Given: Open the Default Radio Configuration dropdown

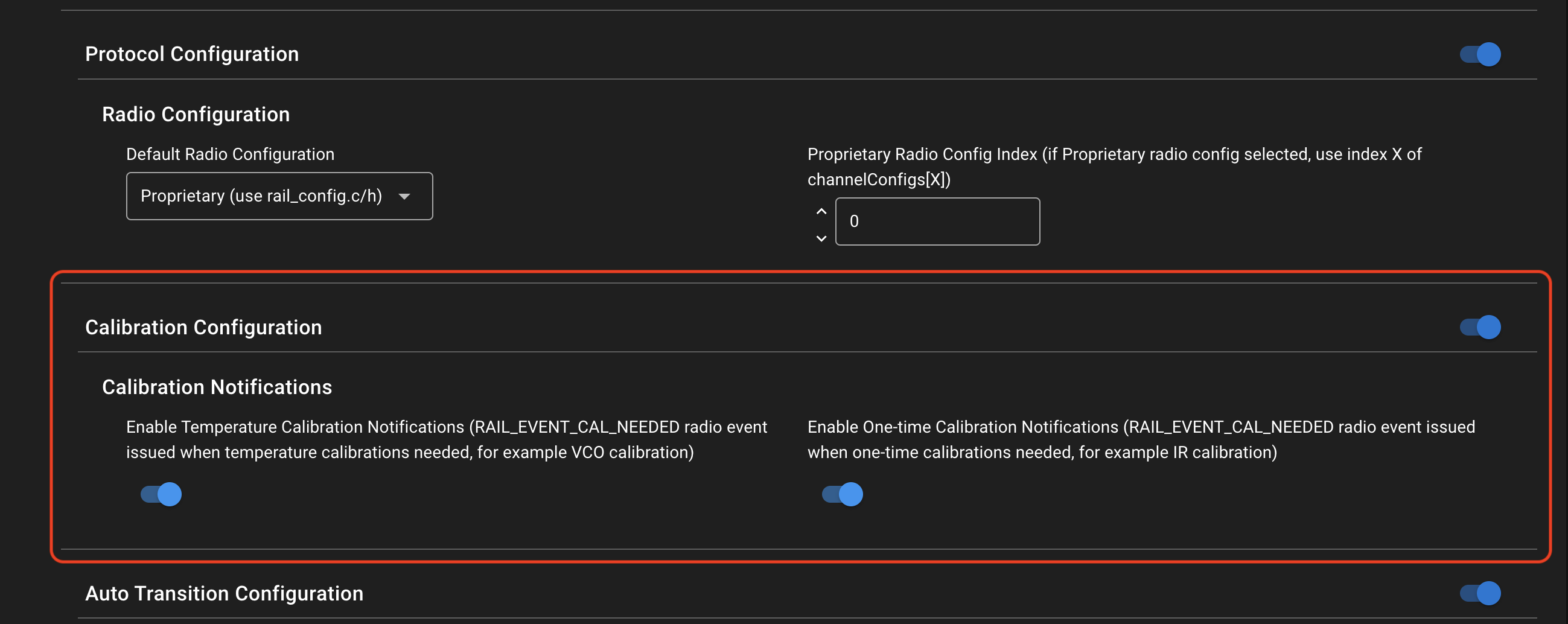Looking at the screenshot, I should point(279,196).
